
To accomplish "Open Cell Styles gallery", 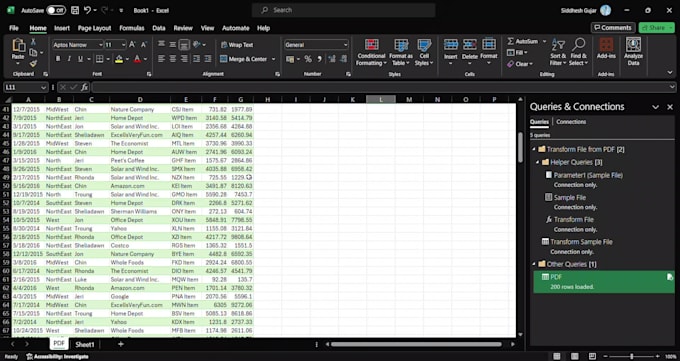I will pos(424,52).
